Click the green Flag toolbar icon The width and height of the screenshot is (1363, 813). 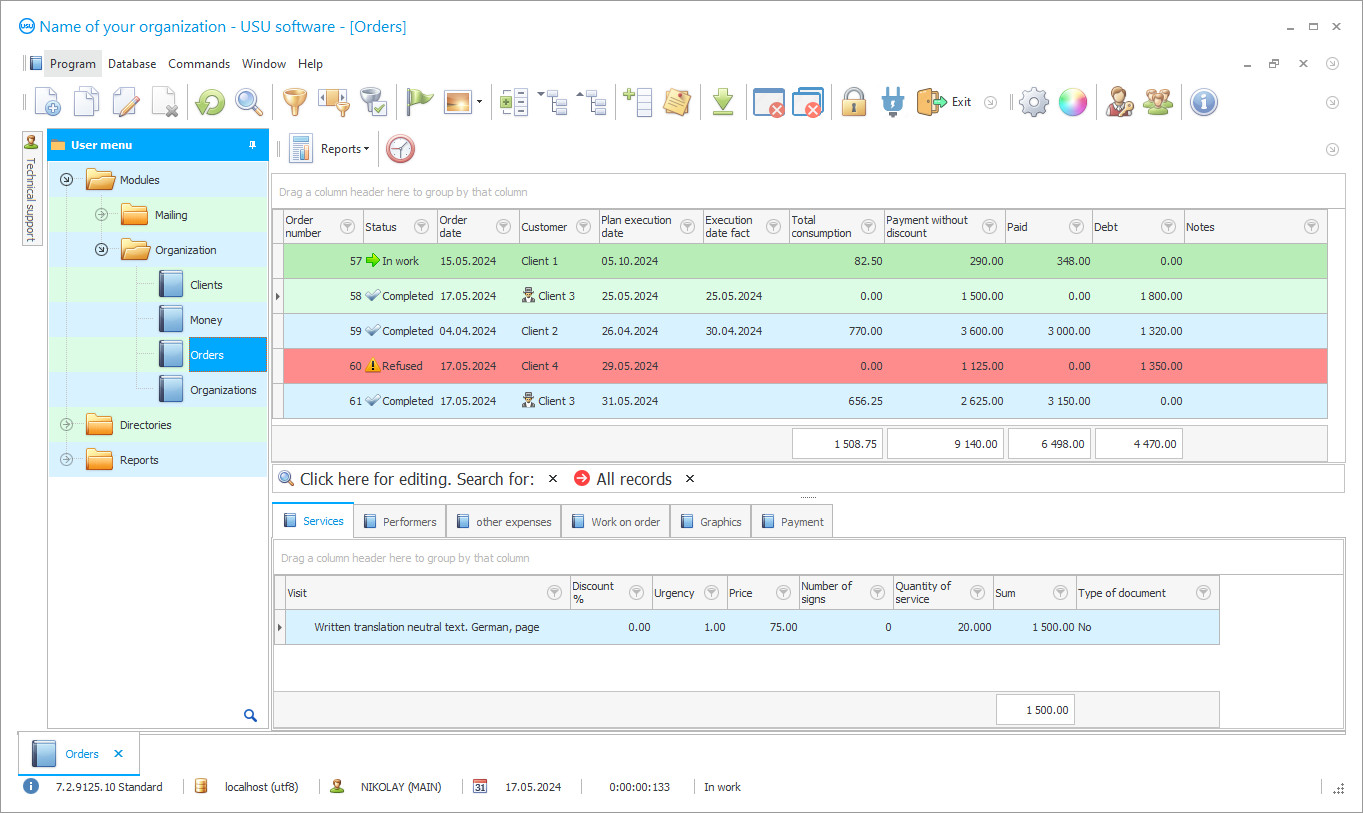tap(419, 101)
